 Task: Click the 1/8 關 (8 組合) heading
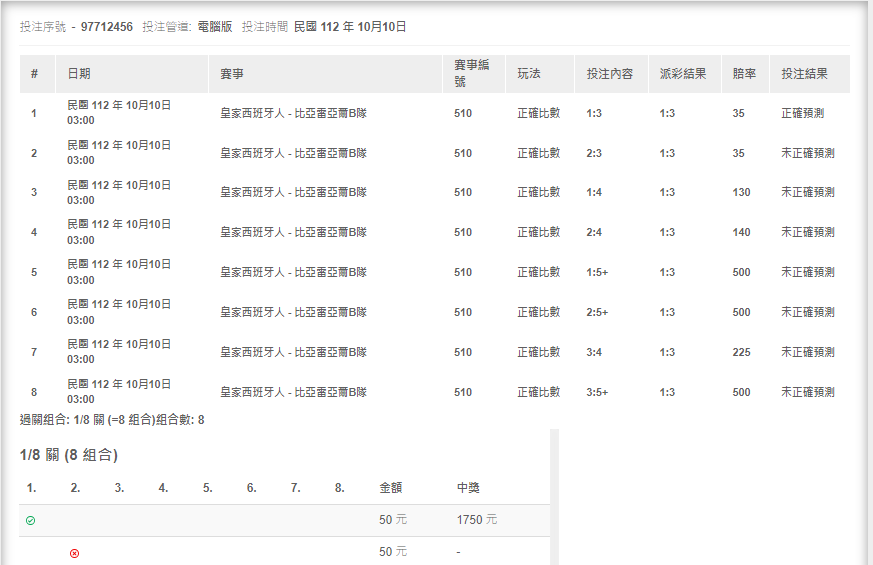(69, 455)
